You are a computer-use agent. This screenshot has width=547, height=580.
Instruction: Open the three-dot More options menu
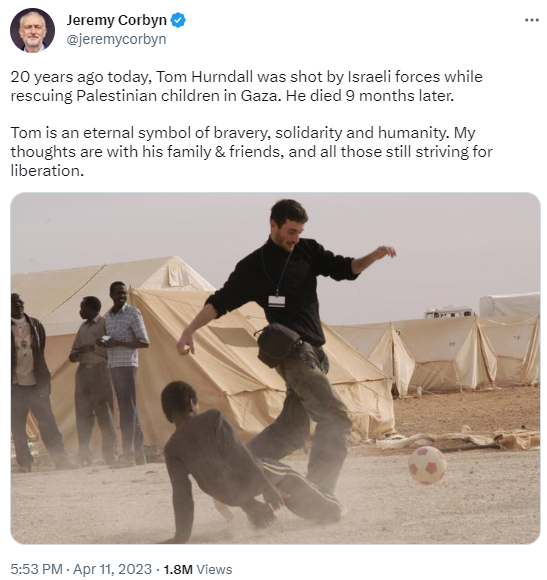point(531,20)
